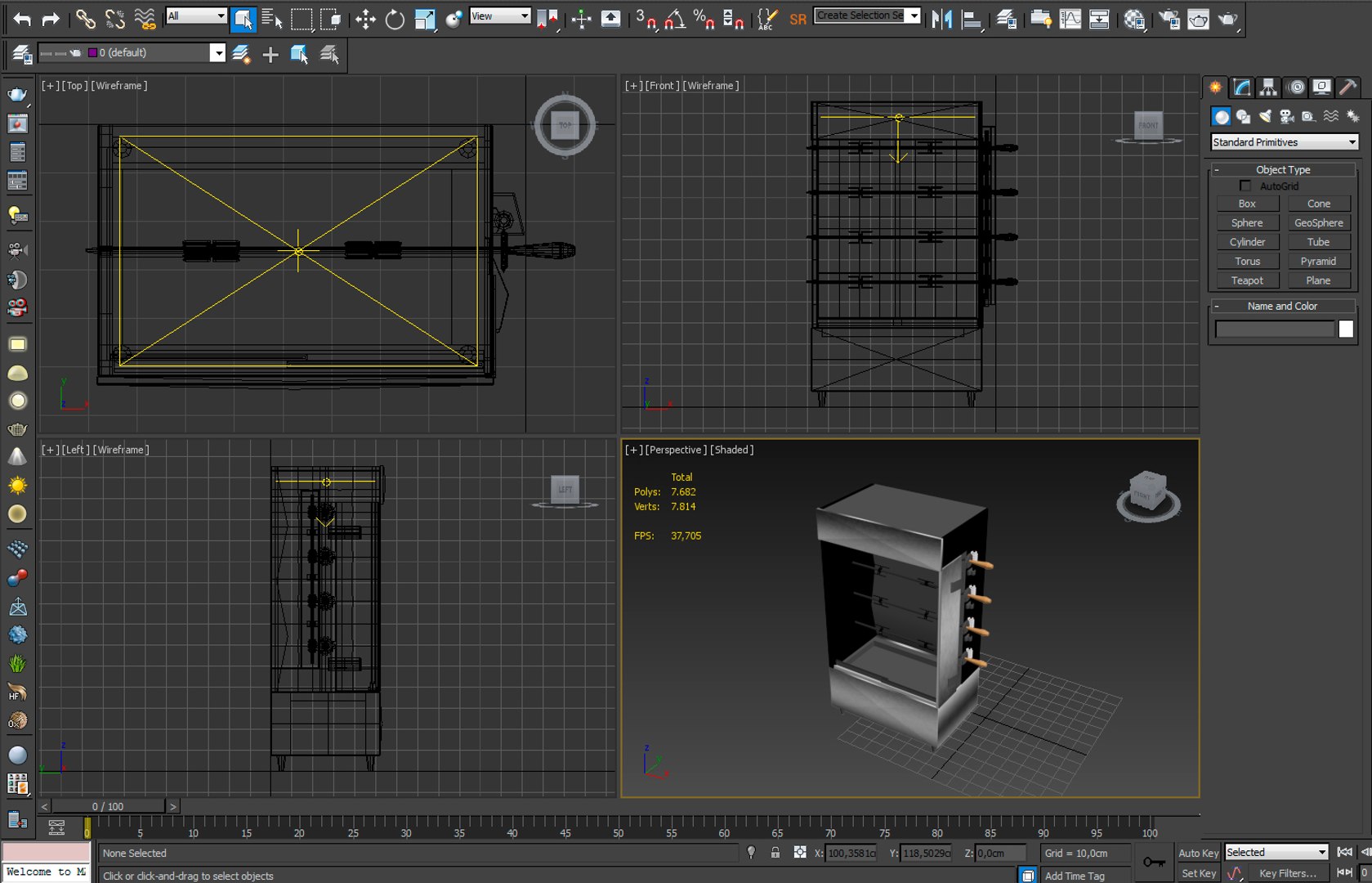
Task: Toggle the Angle Snap button
Action: [675, 18]
